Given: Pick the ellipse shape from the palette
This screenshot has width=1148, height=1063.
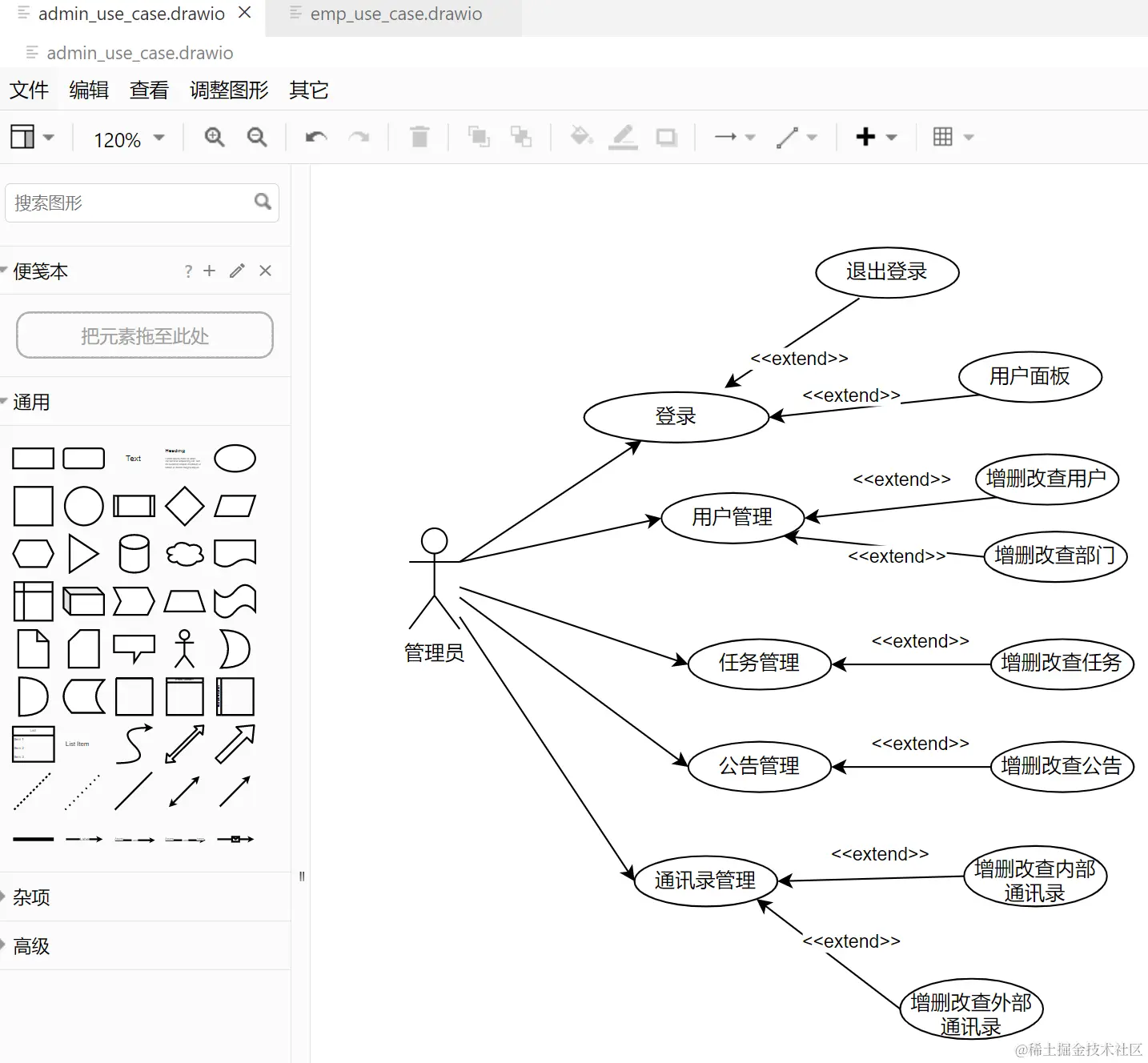Looking at the screenshot, I should 235,459.
